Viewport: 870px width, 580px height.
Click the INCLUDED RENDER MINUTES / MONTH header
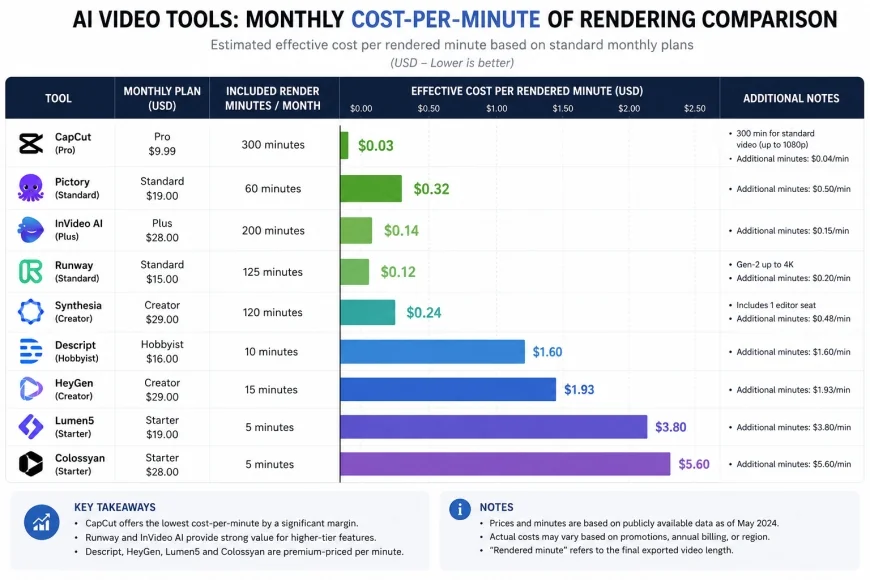click(272, 98)
